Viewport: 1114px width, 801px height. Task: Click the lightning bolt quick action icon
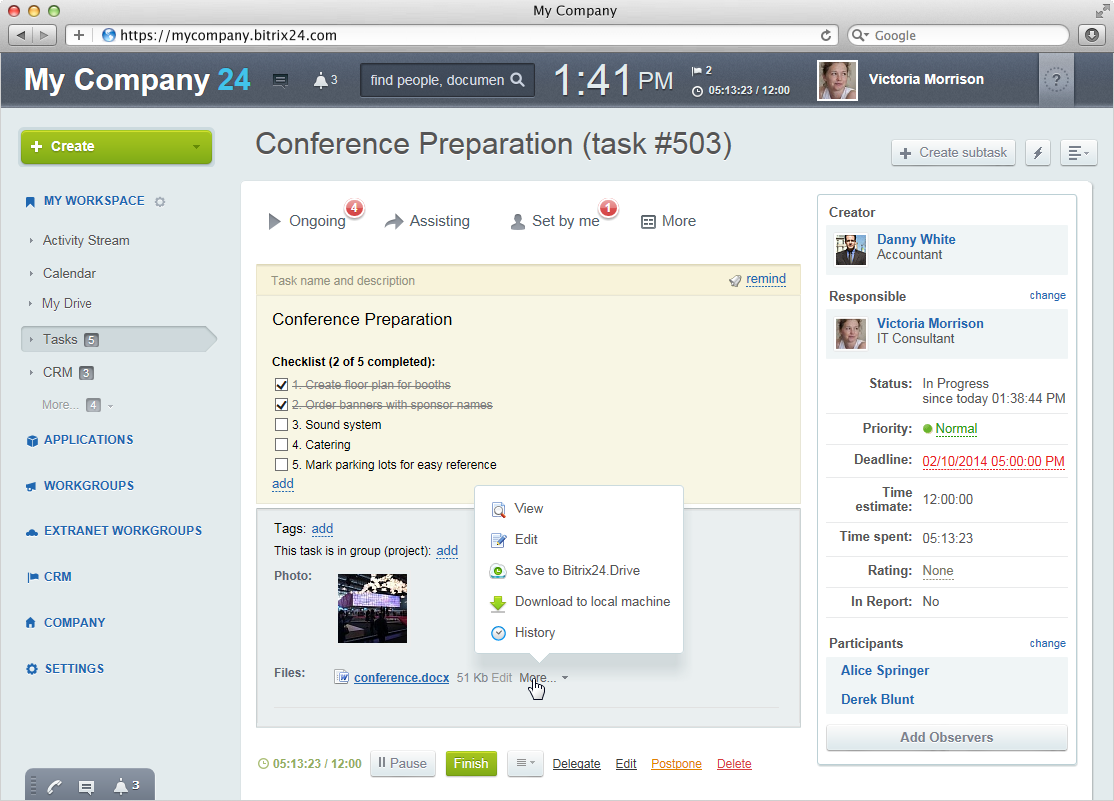coord(1037,153)
